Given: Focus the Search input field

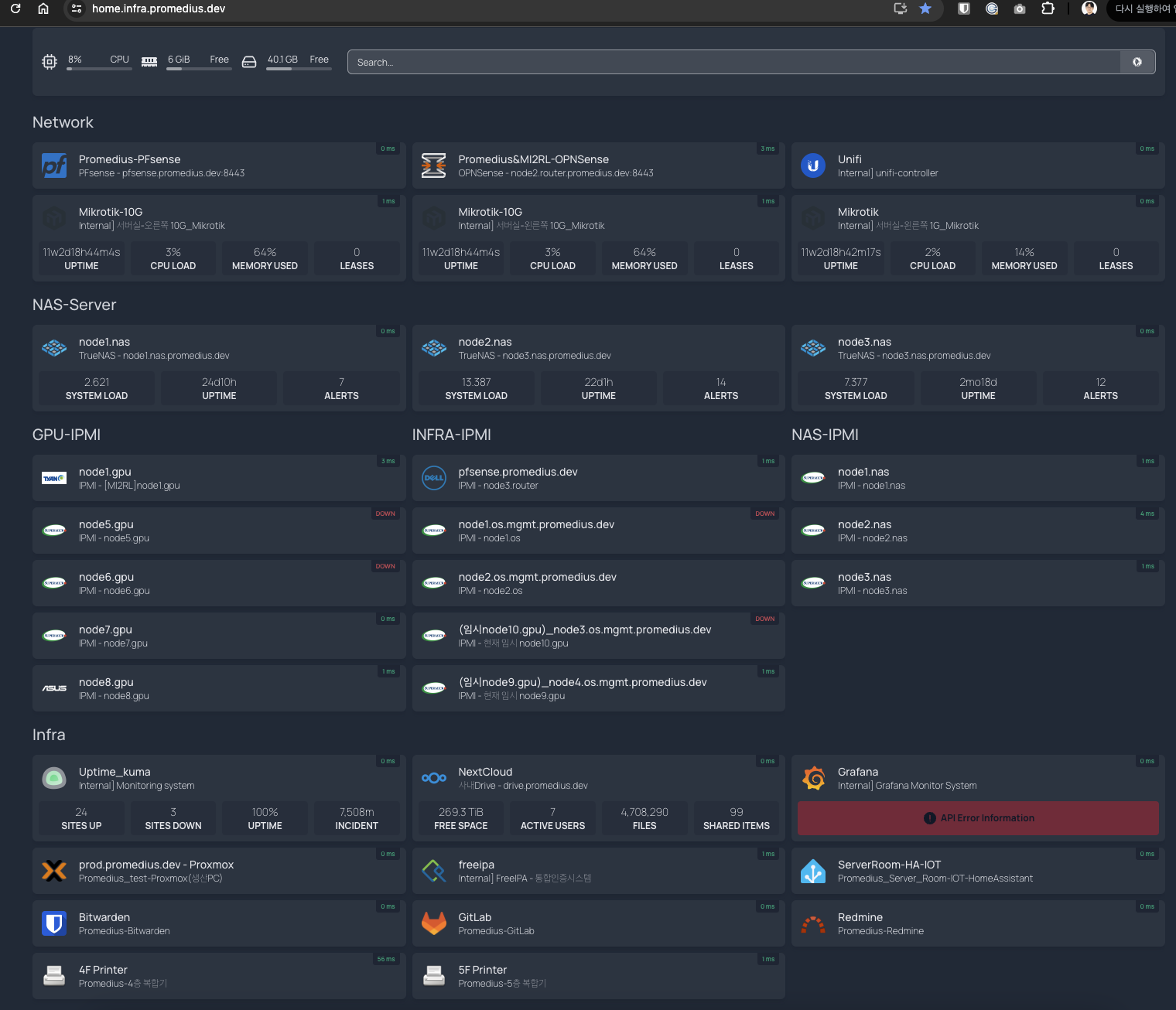Looking at the screenshot, I should 733,62.
